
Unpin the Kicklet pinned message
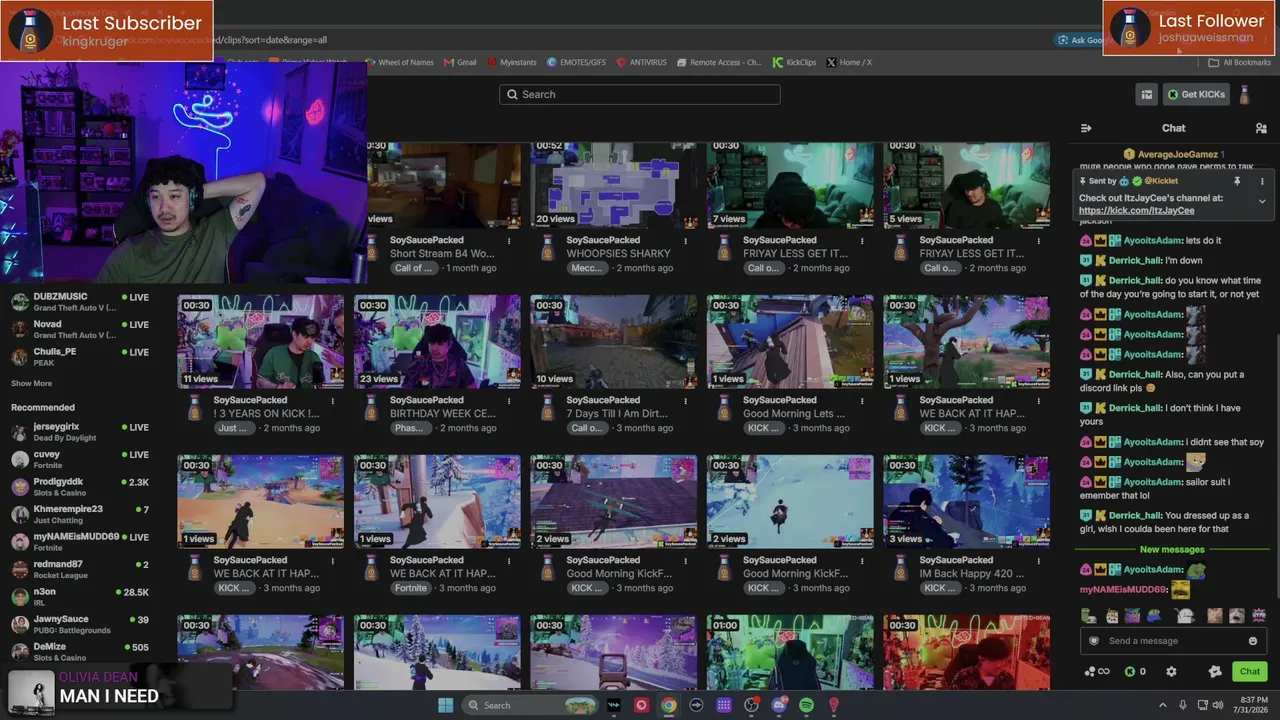(x=1237, y=181)
